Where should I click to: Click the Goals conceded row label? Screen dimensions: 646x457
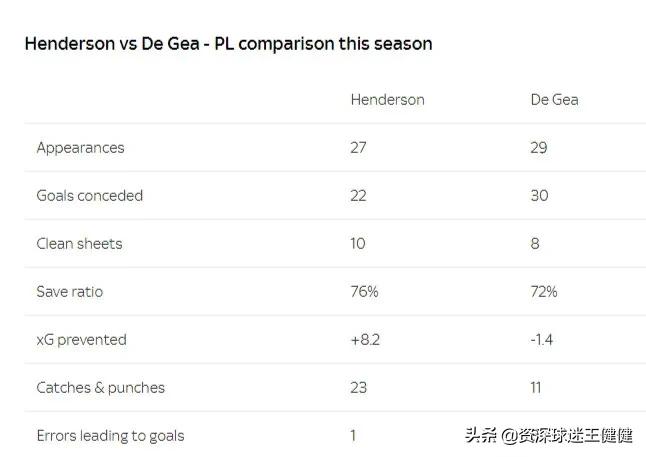click(x=90, y=196)
